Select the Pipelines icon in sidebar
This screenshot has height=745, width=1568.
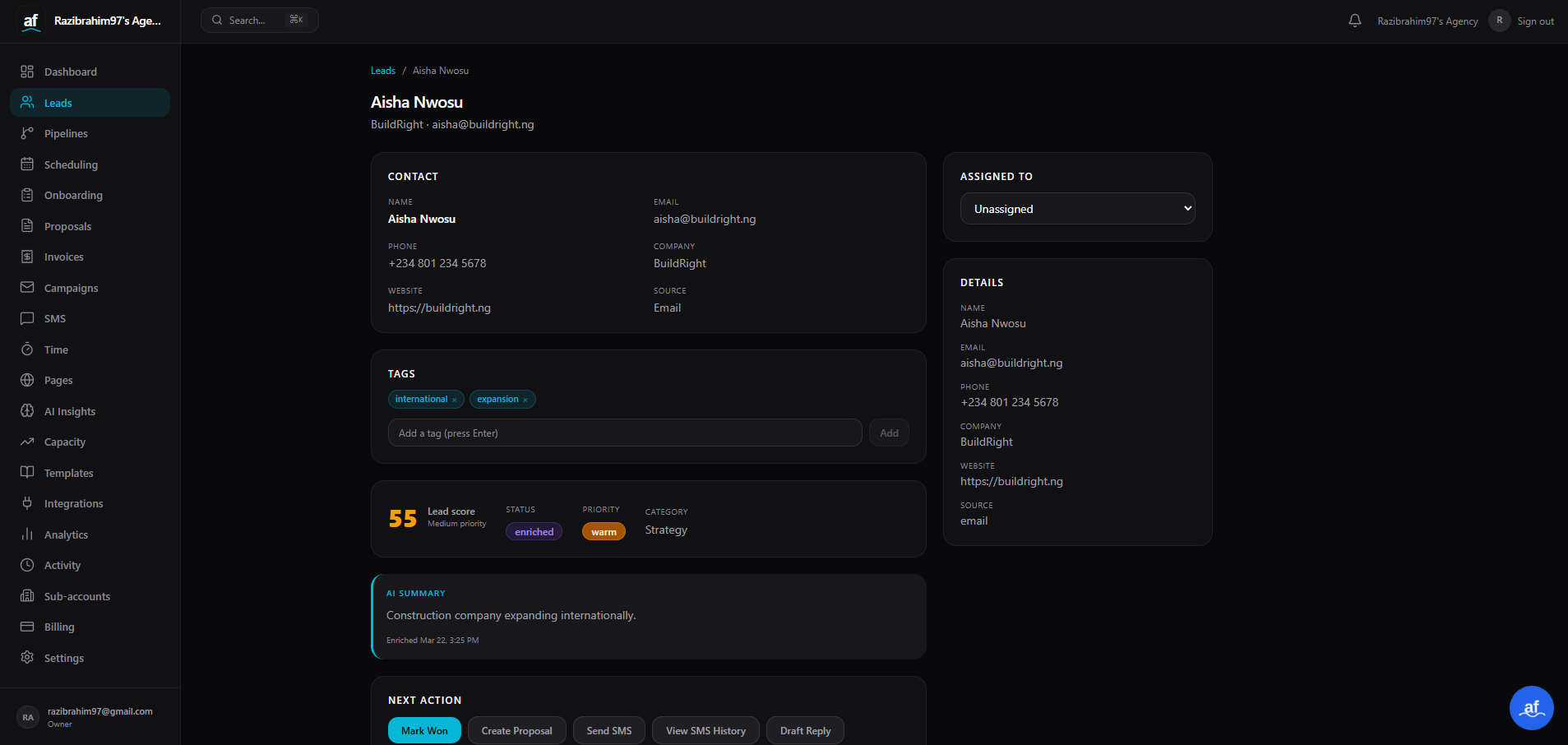pos(27,133)
